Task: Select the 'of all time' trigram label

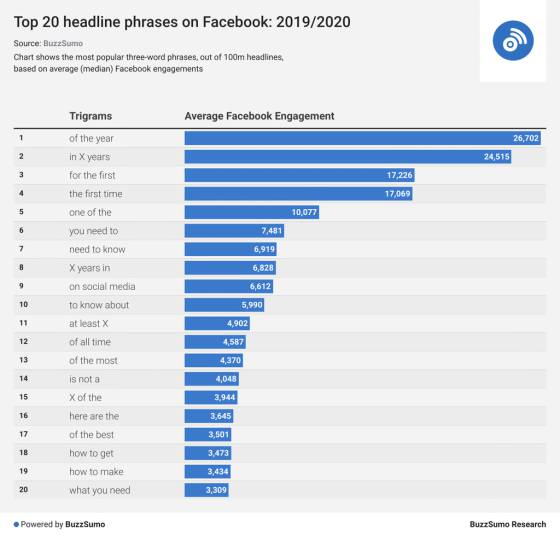Action: (90, 342)
